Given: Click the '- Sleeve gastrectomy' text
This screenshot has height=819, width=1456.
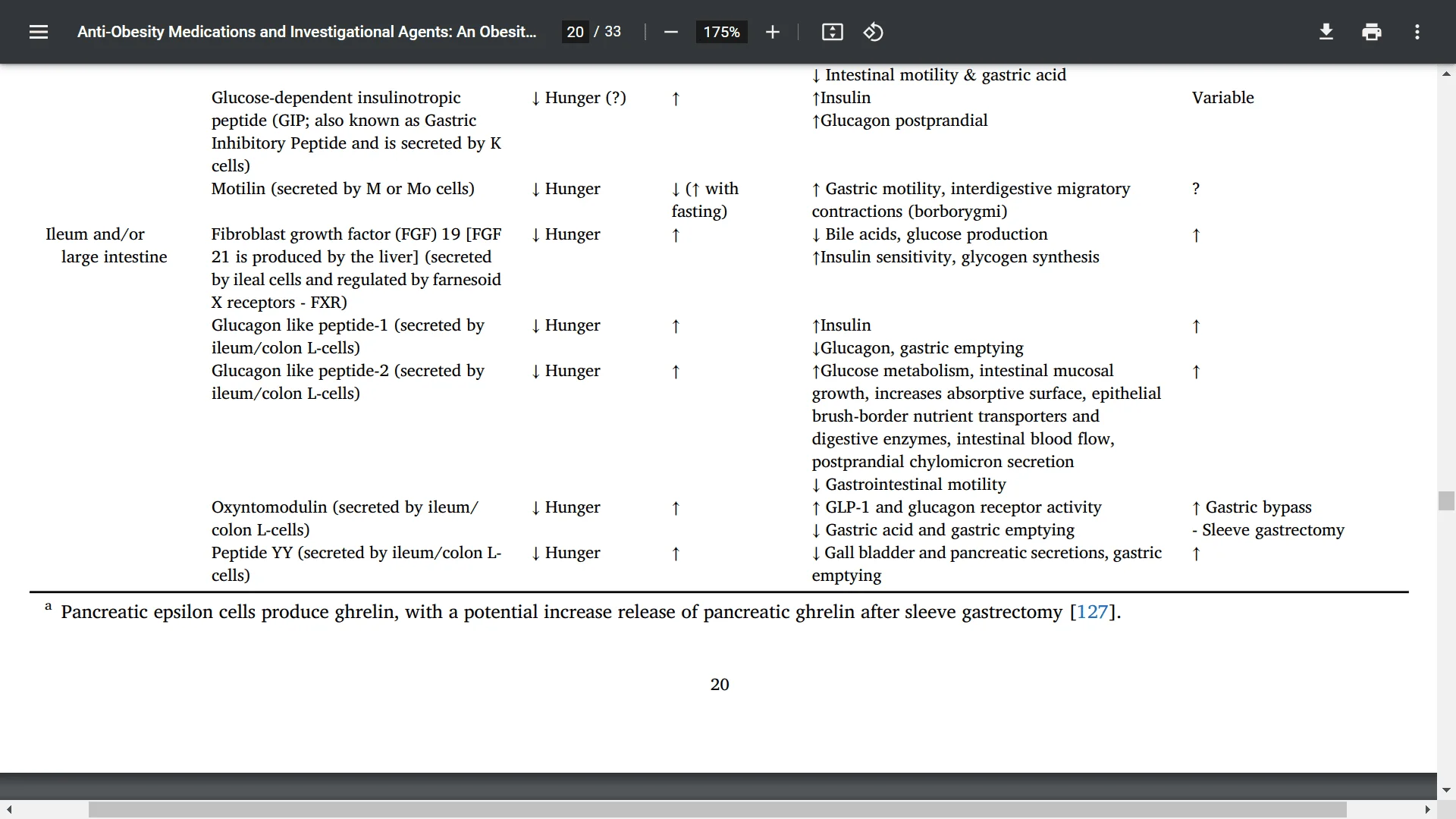Looking at the screenshot, I should [1268, 530].
